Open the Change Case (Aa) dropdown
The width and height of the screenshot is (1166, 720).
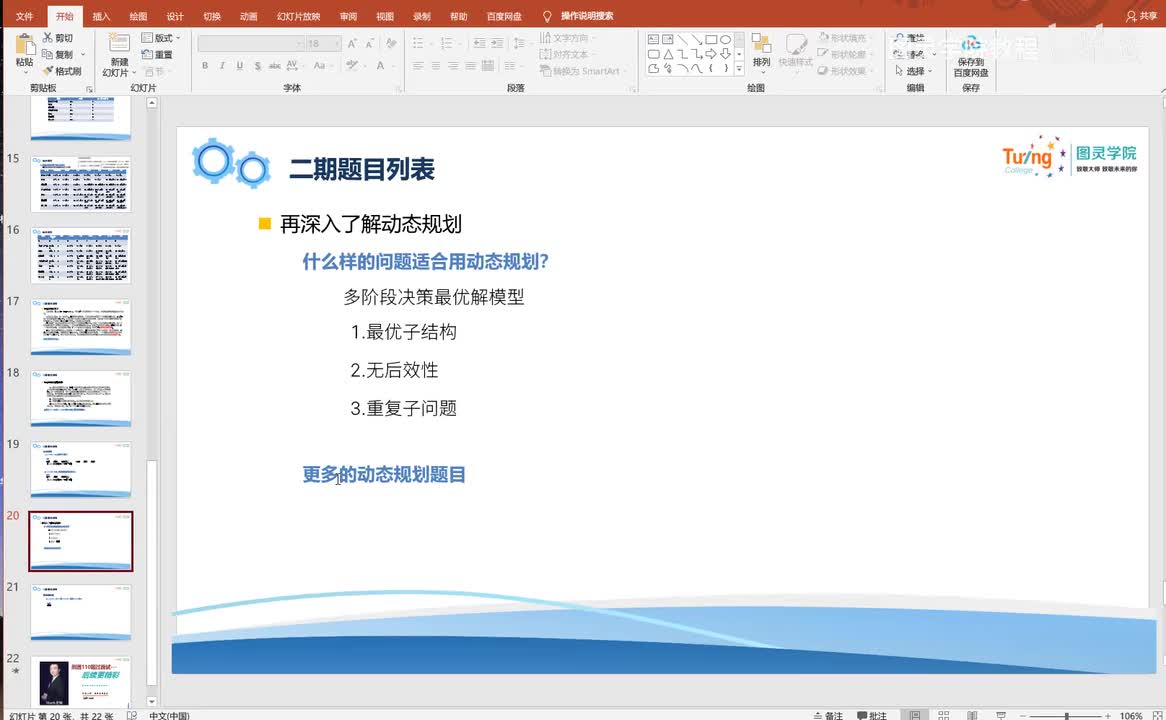(321, 65)
